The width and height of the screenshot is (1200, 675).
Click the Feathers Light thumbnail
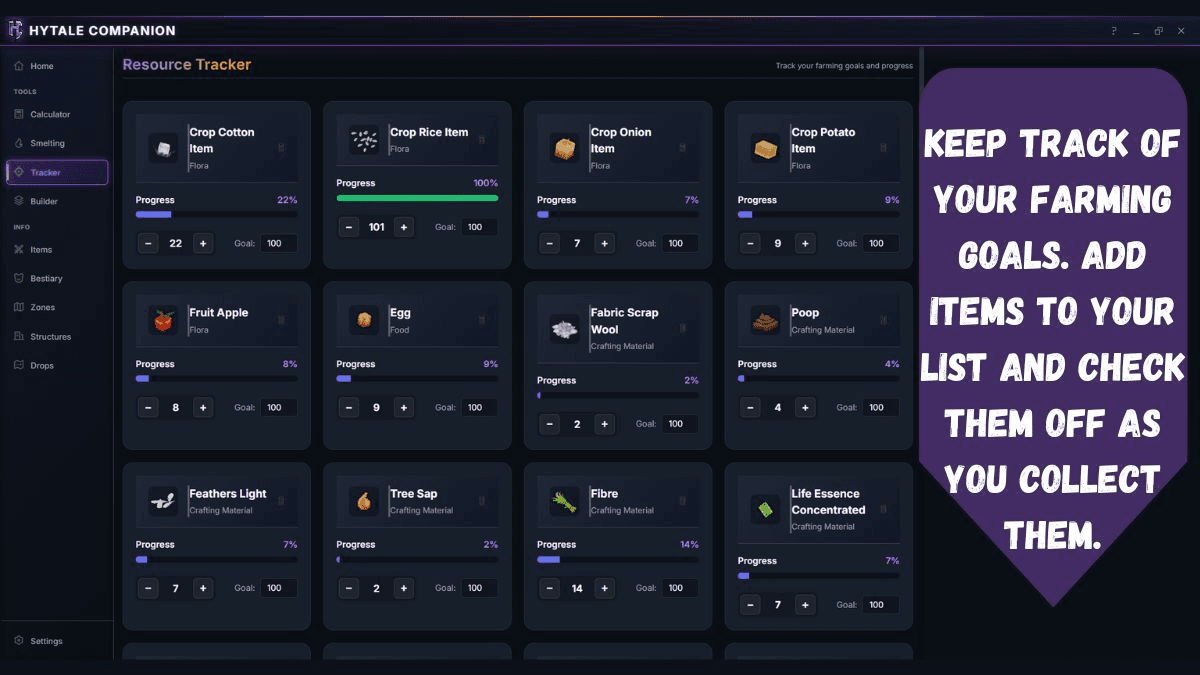pos(163,501)
